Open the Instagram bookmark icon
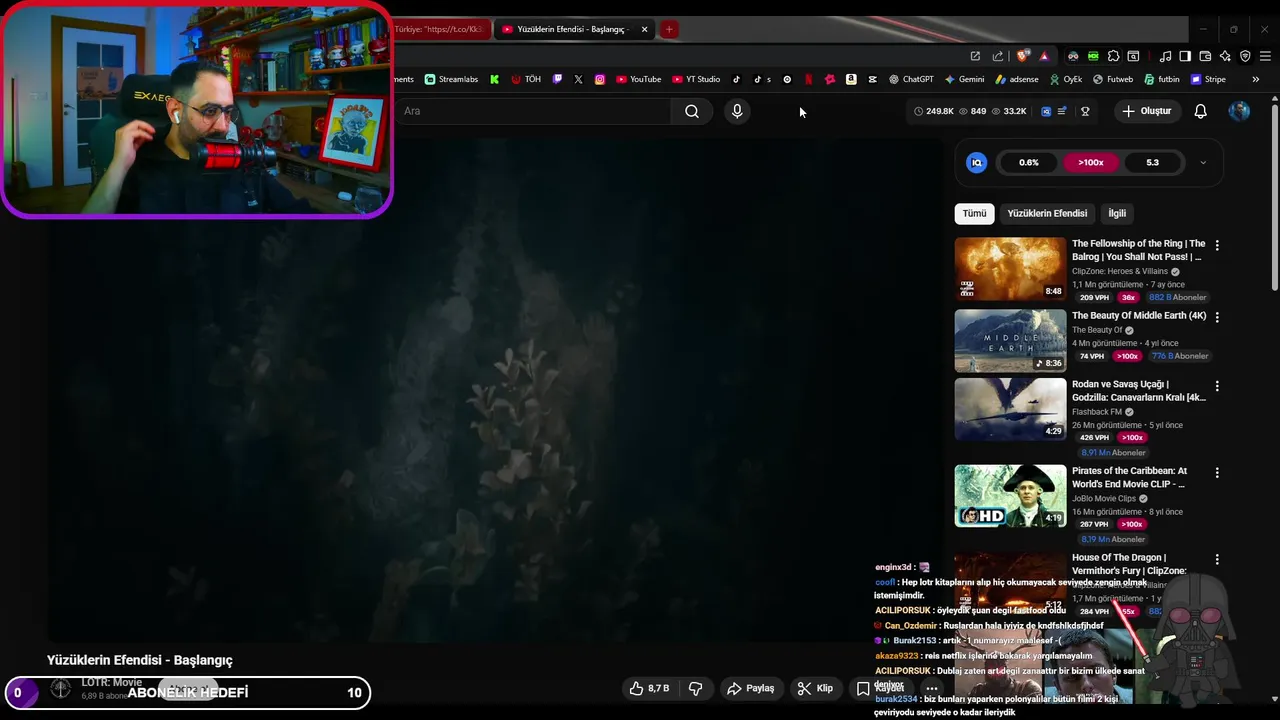This screenshot has height=720, width=1280. click(x=600, y=79)
